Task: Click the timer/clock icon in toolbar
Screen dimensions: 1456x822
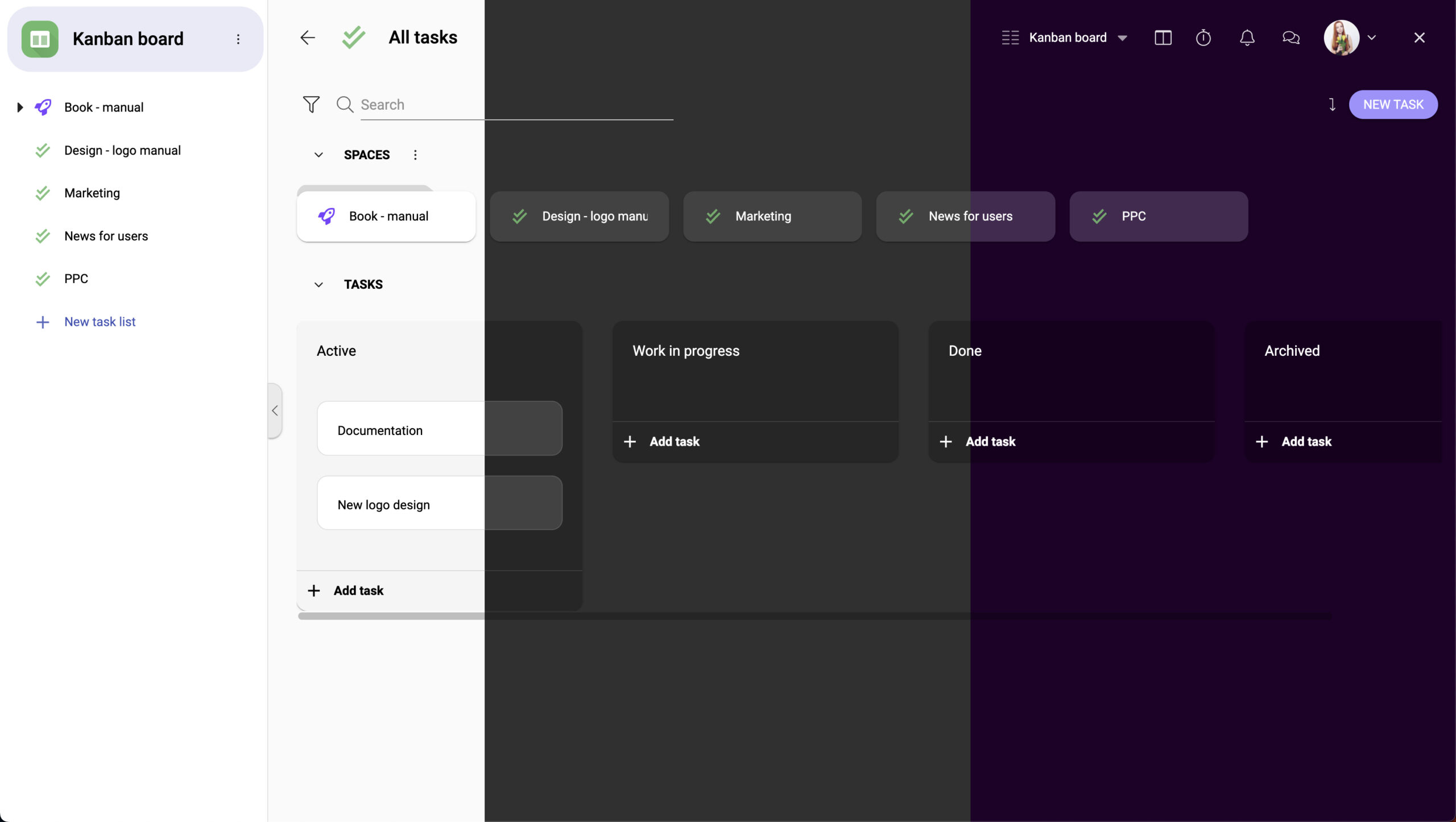Action: pyautogui.click(x=1204, y=38)
